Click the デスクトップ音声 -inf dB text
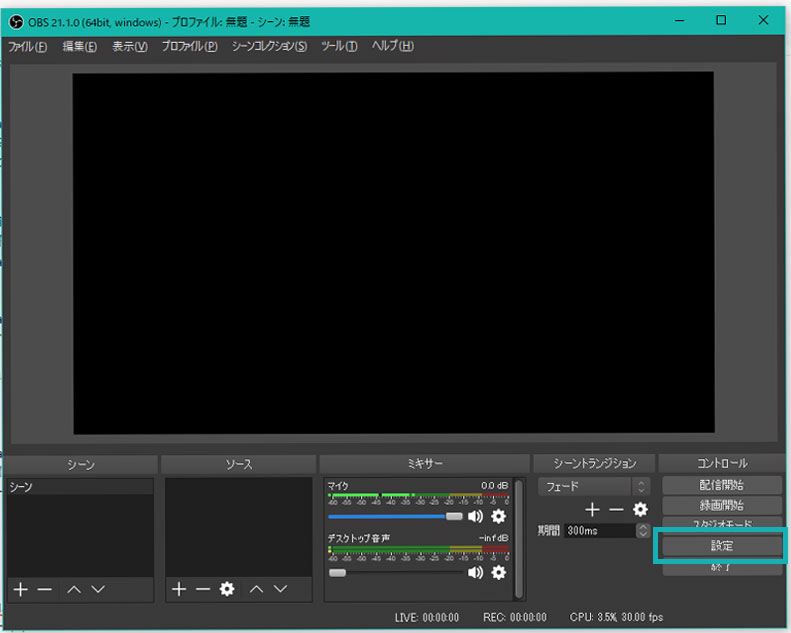791x633 pixels. 493,538
